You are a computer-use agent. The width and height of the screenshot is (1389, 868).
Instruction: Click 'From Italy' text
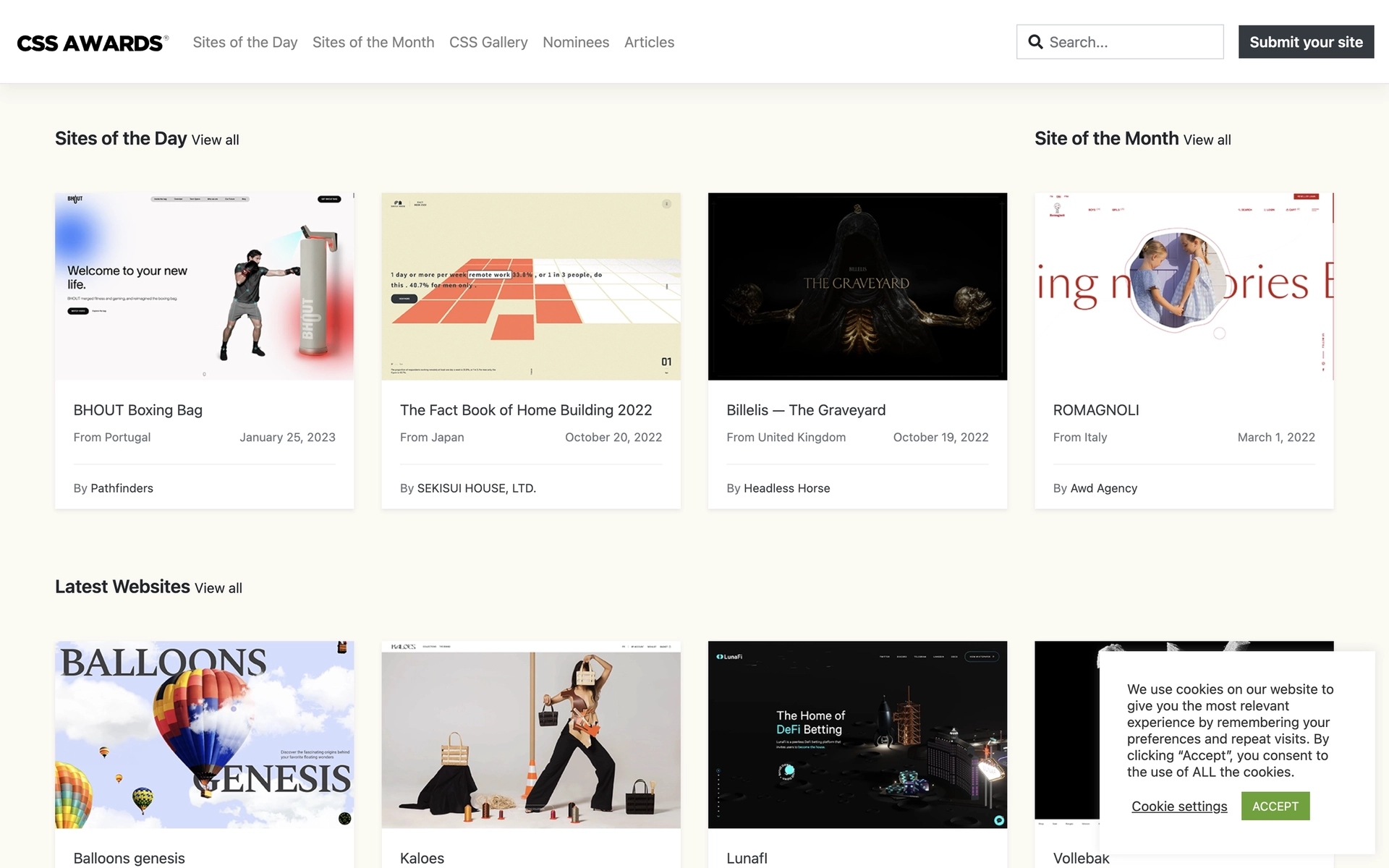[x=1080, y=438]
